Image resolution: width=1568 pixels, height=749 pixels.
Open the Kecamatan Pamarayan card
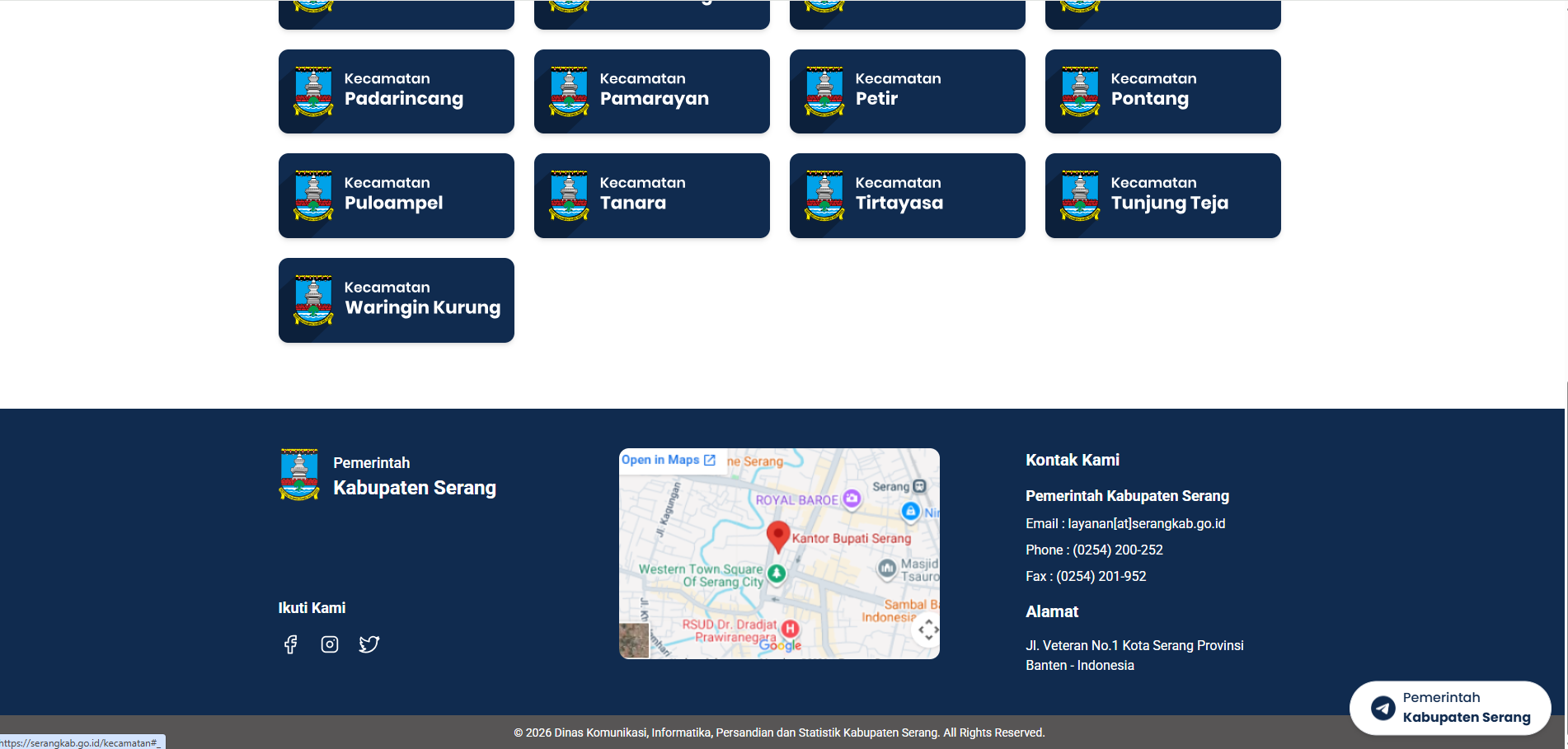tap(652, 91)
